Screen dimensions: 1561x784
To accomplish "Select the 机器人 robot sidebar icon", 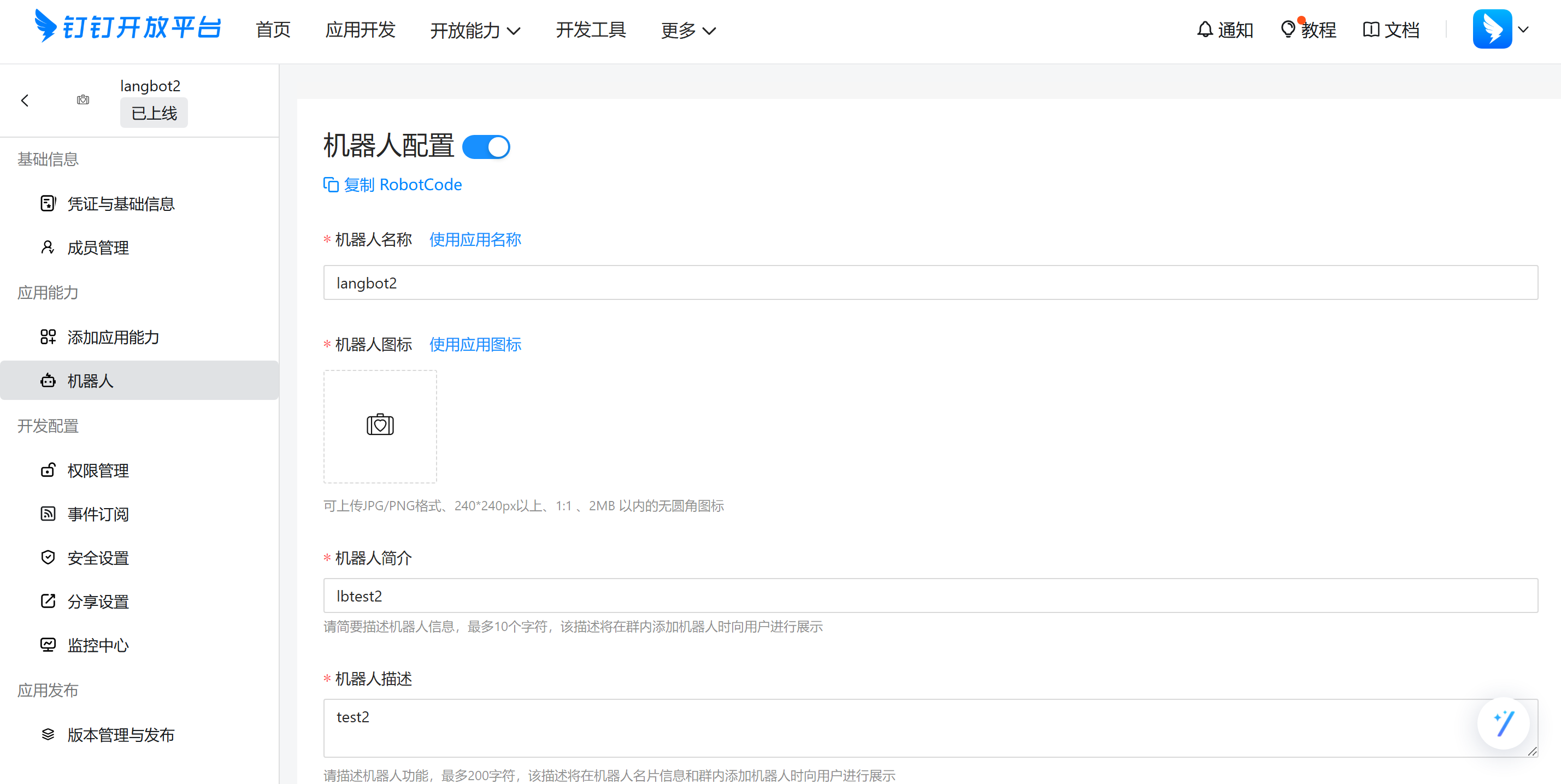I will click(48, 380).
